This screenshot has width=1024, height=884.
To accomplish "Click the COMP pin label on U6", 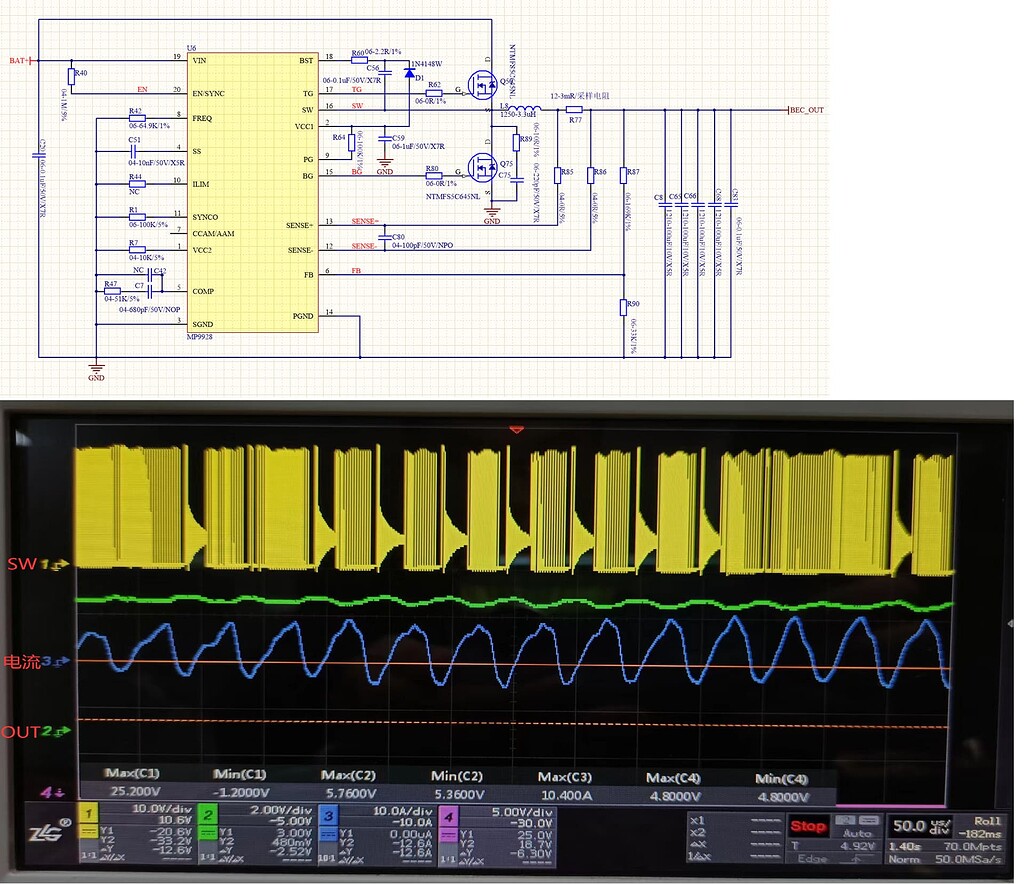I will (x=203, y=291).
